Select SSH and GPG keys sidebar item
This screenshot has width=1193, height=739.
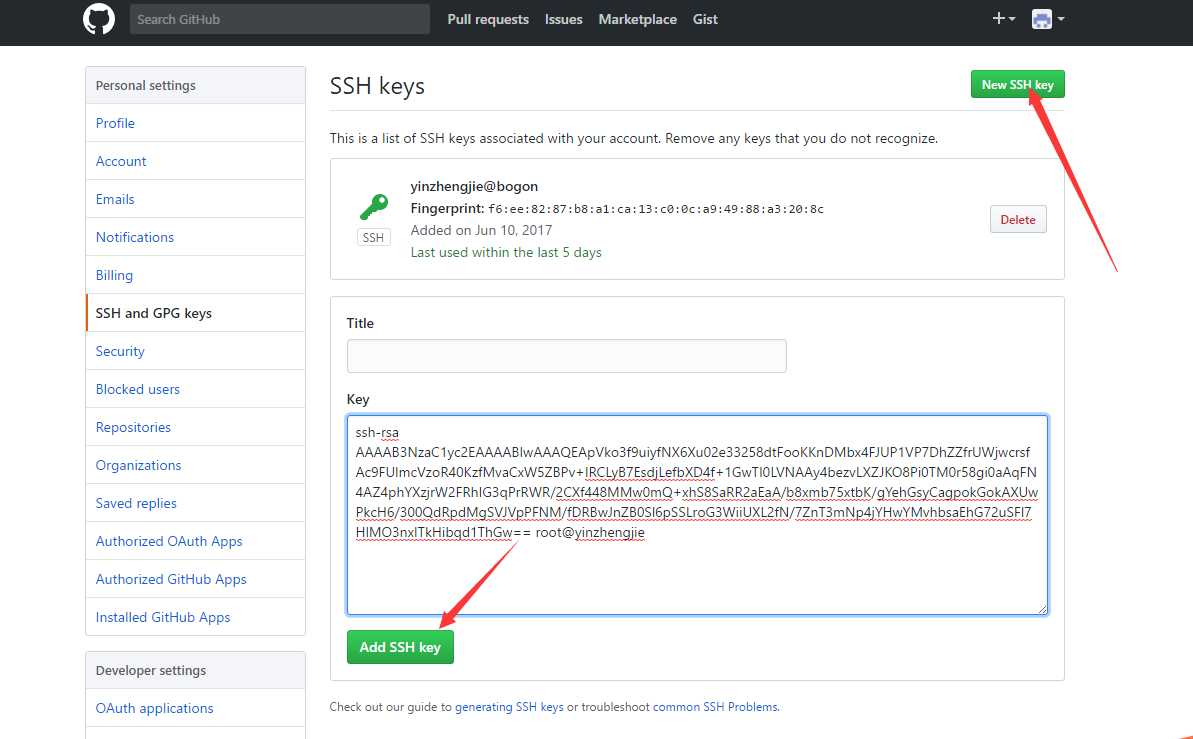tap(196, 313)
